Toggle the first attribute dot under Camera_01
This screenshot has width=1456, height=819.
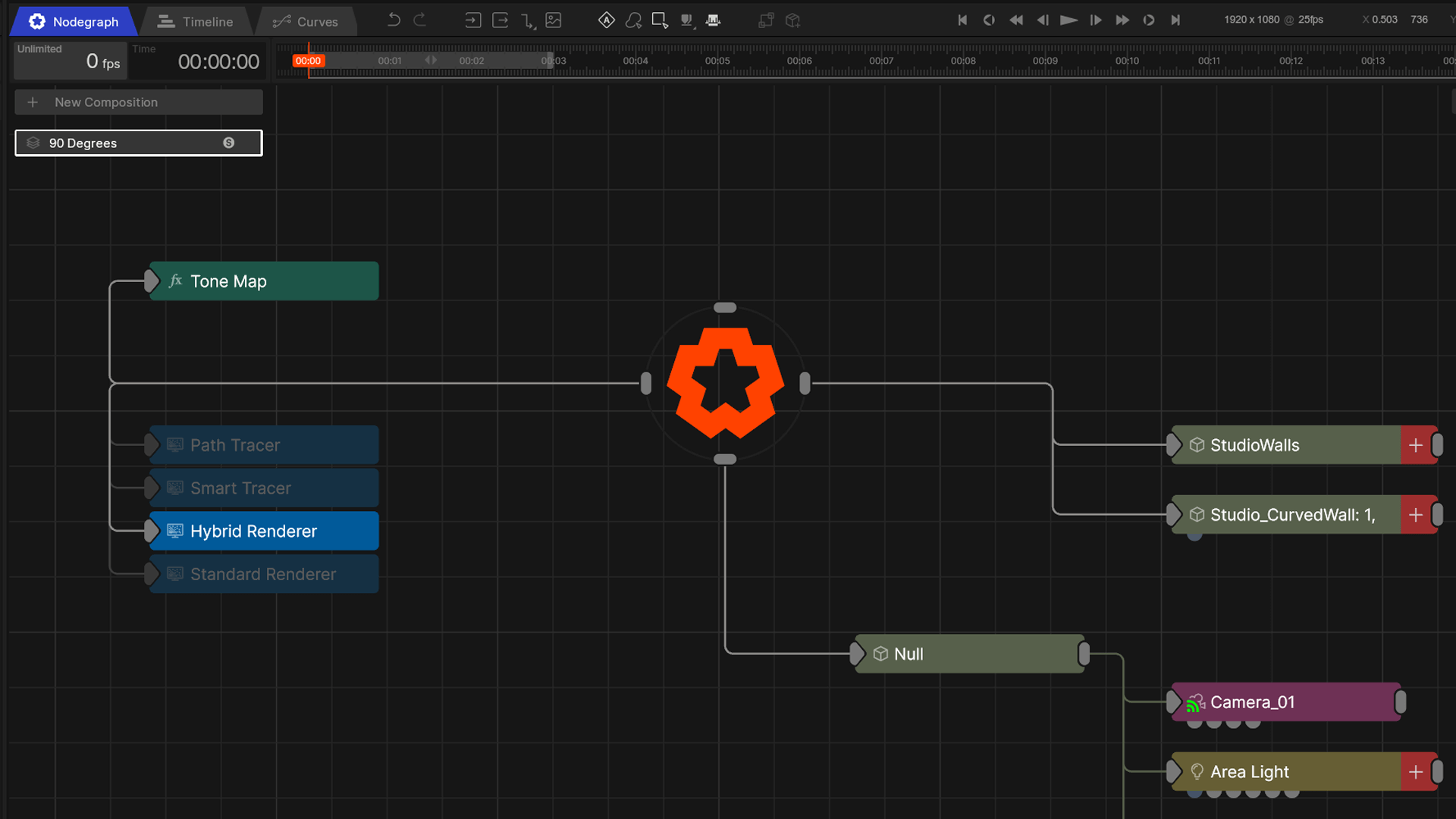click(1193, 724)
